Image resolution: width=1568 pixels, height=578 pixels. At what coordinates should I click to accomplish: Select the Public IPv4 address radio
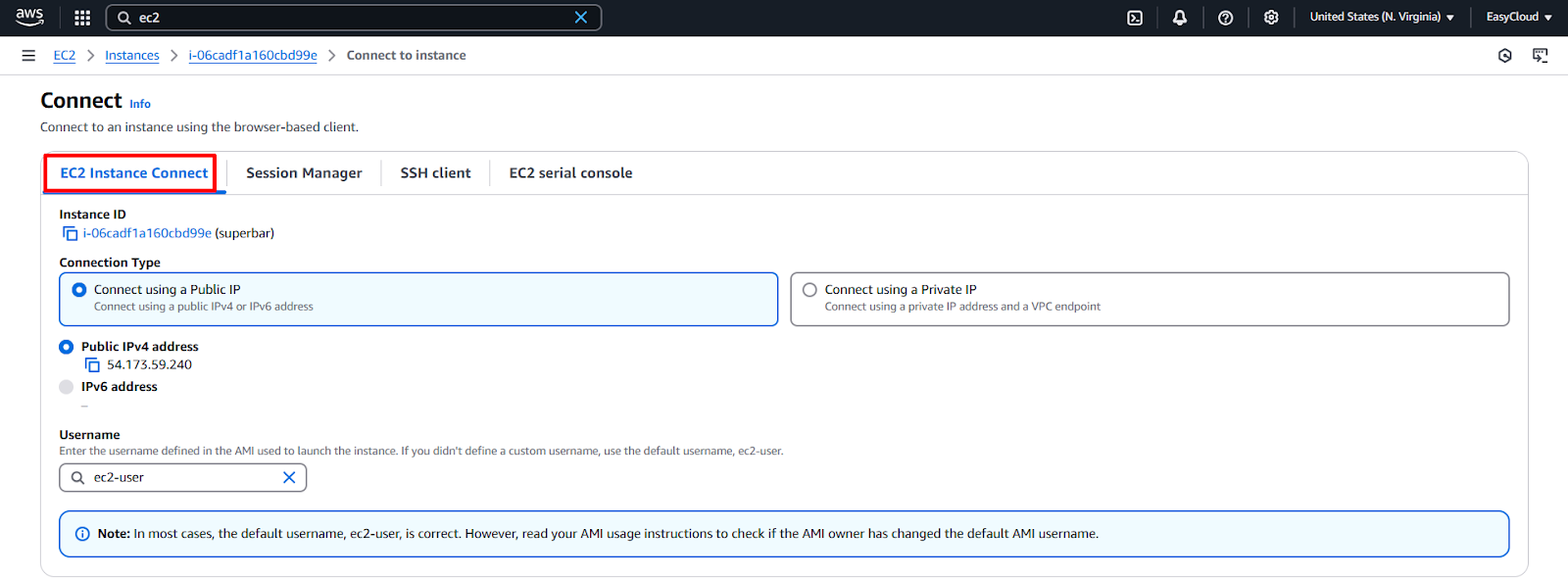67,347
